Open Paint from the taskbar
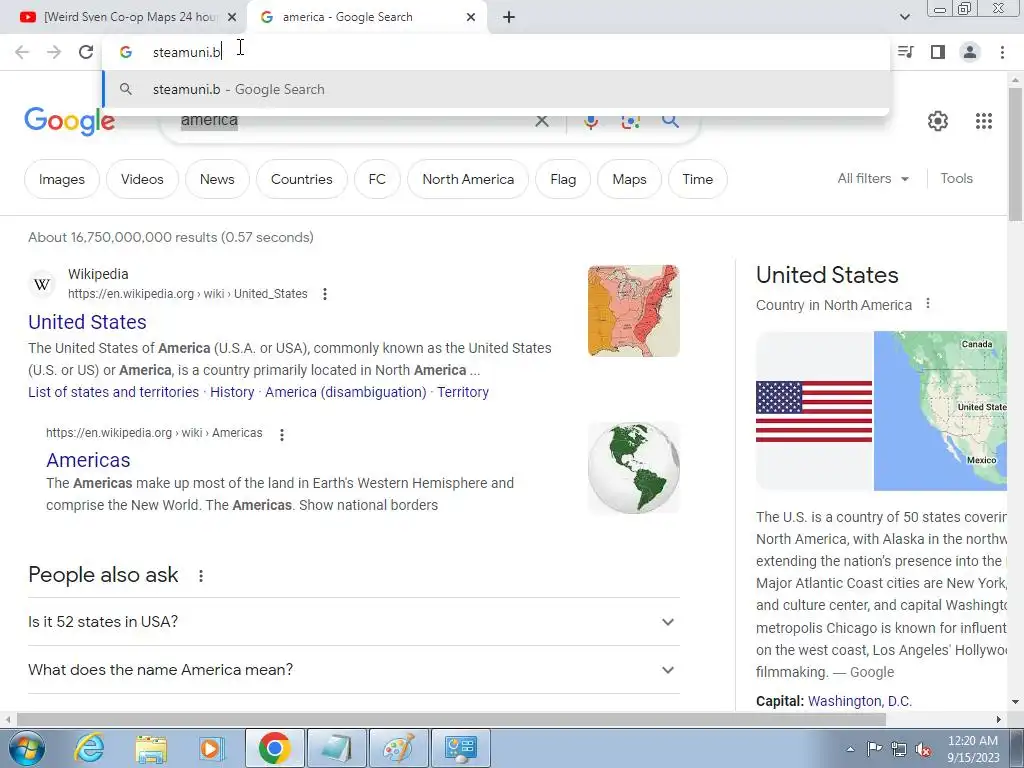 coord(398,748)
